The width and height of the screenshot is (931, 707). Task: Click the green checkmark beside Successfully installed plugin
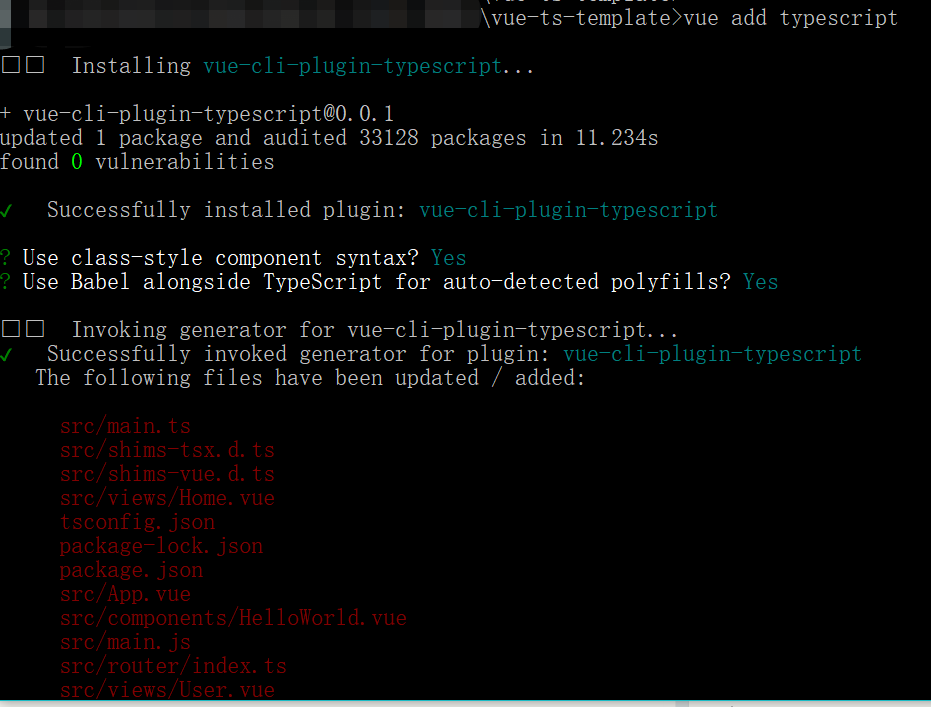pyautogui.click(x=6, y=211)
